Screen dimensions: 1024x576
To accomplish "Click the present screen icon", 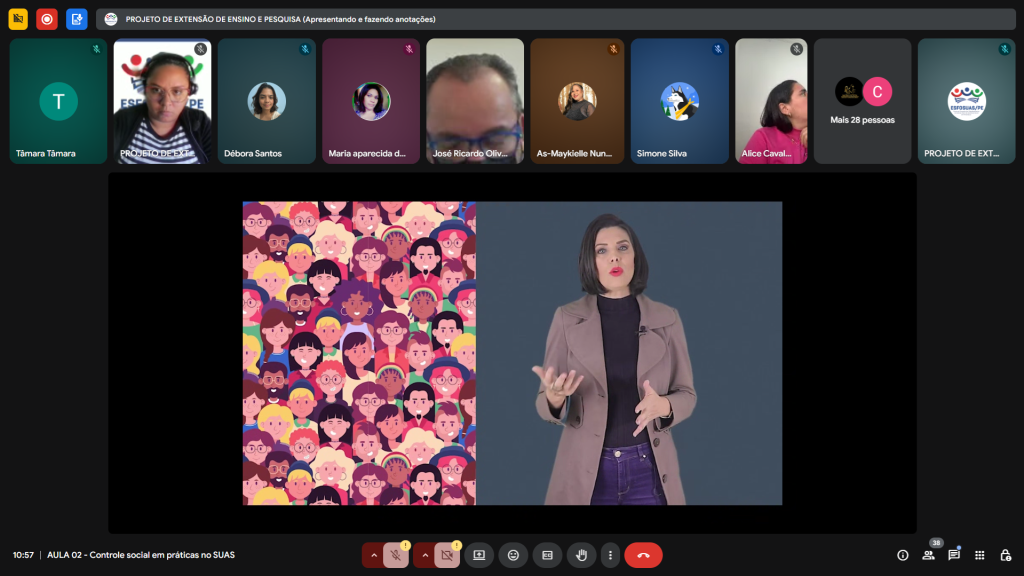I will (479, 555).
